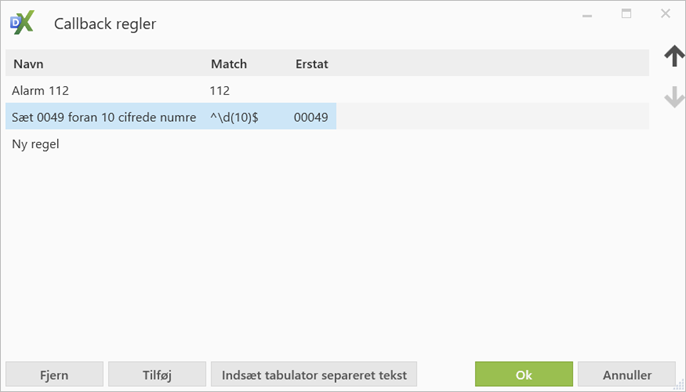Image resolution: width=686 pixels, height=392 pixels.
Task: Sort by the Match column header
Action: [x=229, y=64]
